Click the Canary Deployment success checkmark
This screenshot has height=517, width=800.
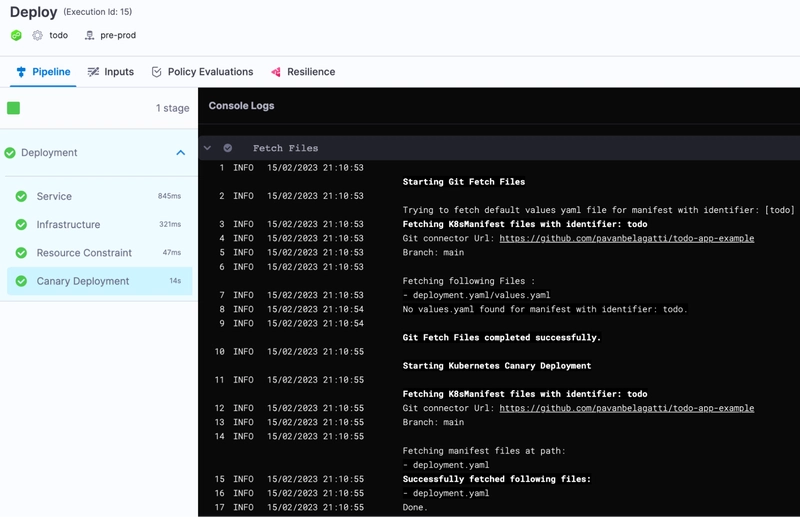tap(21, 281)
